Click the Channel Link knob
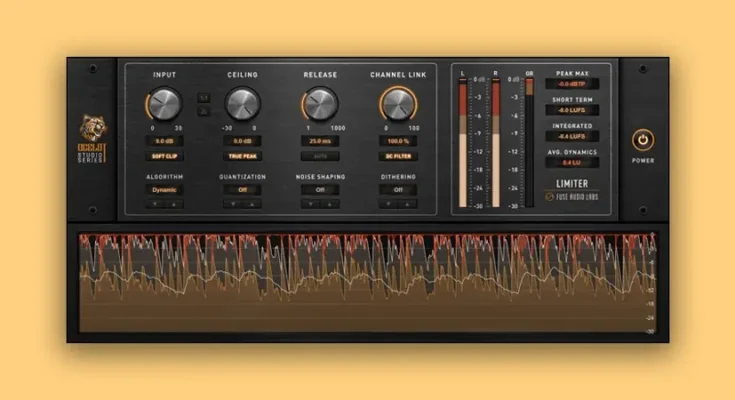 tap(398, 104)
